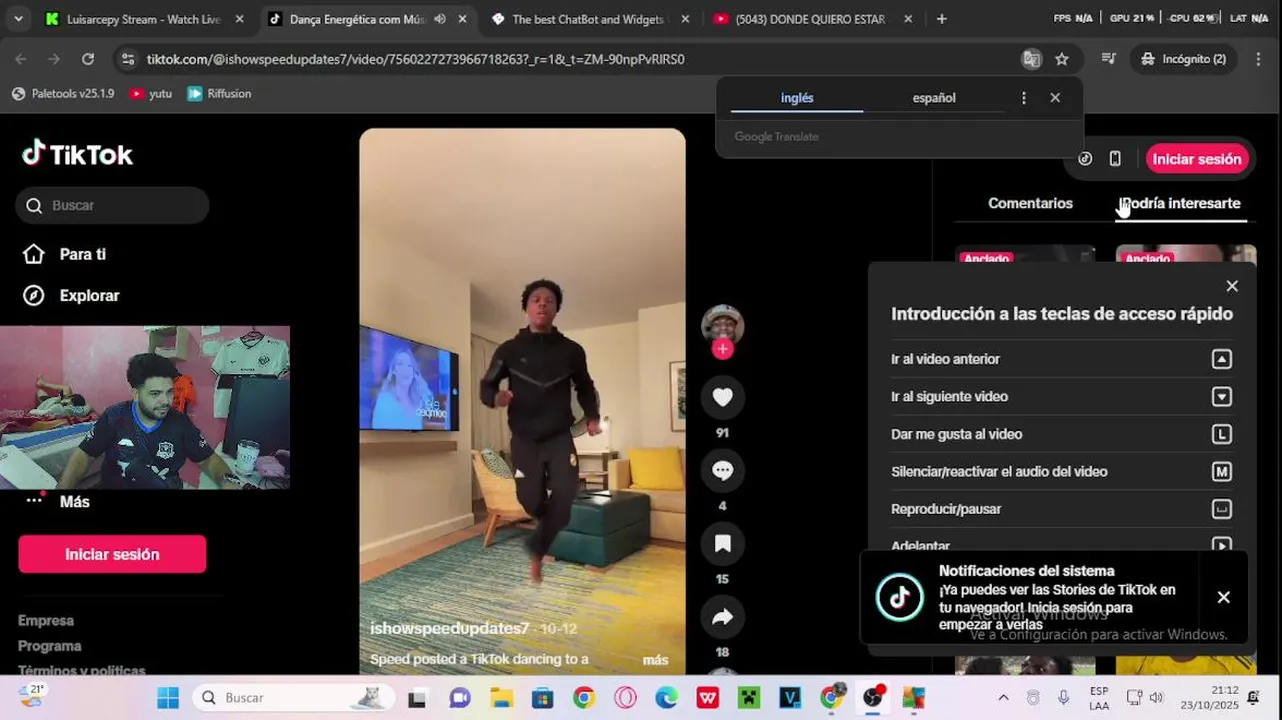
Task: Open creator profile avatar beside video
Action: (x=722, y=324)
